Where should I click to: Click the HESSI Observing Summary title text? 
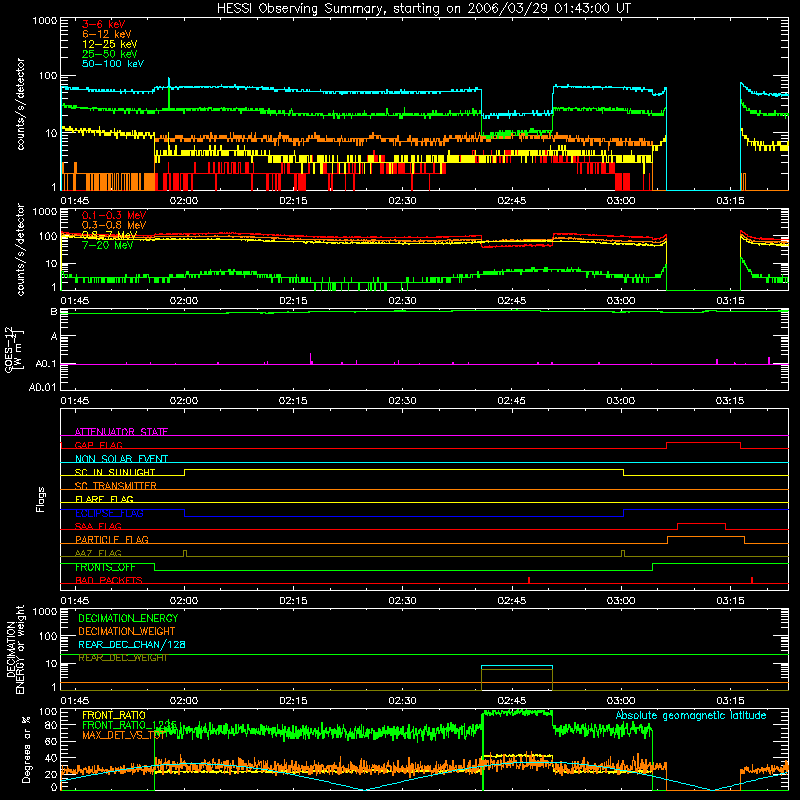(423, 9)
